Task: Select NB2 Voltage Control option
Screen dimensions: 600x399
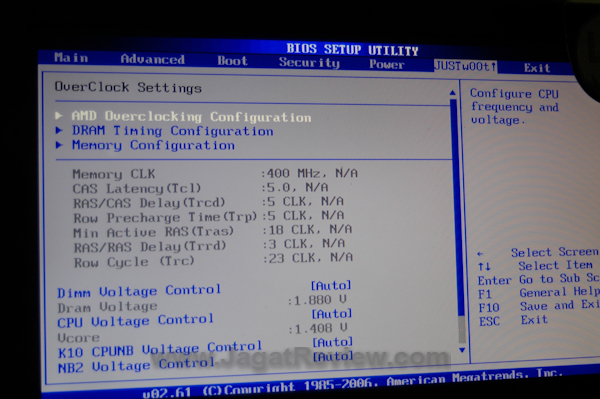Action: [x=137, y=365]
